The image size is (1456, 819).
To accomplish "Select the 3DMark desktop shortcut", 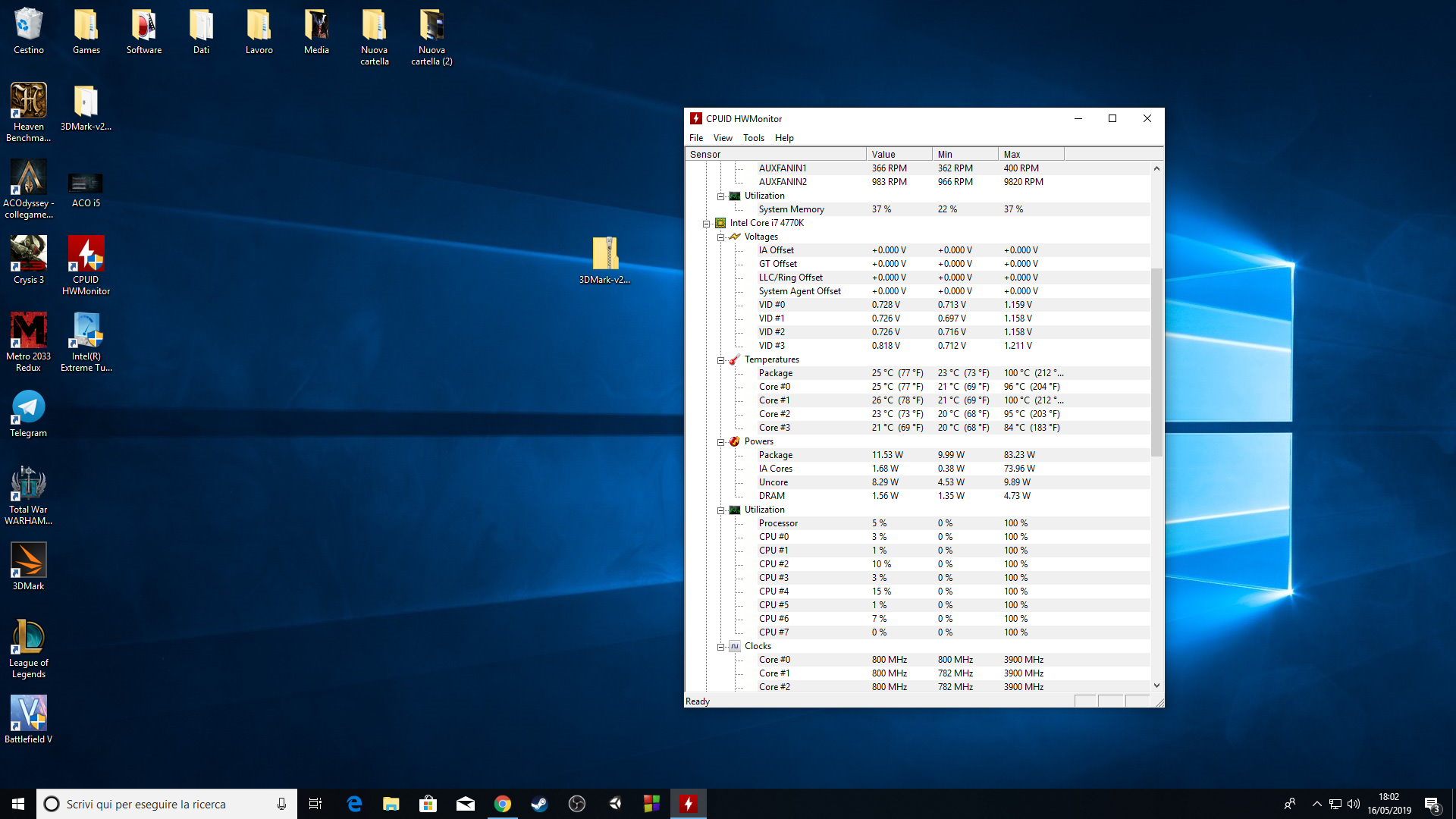I will [29, 566].
